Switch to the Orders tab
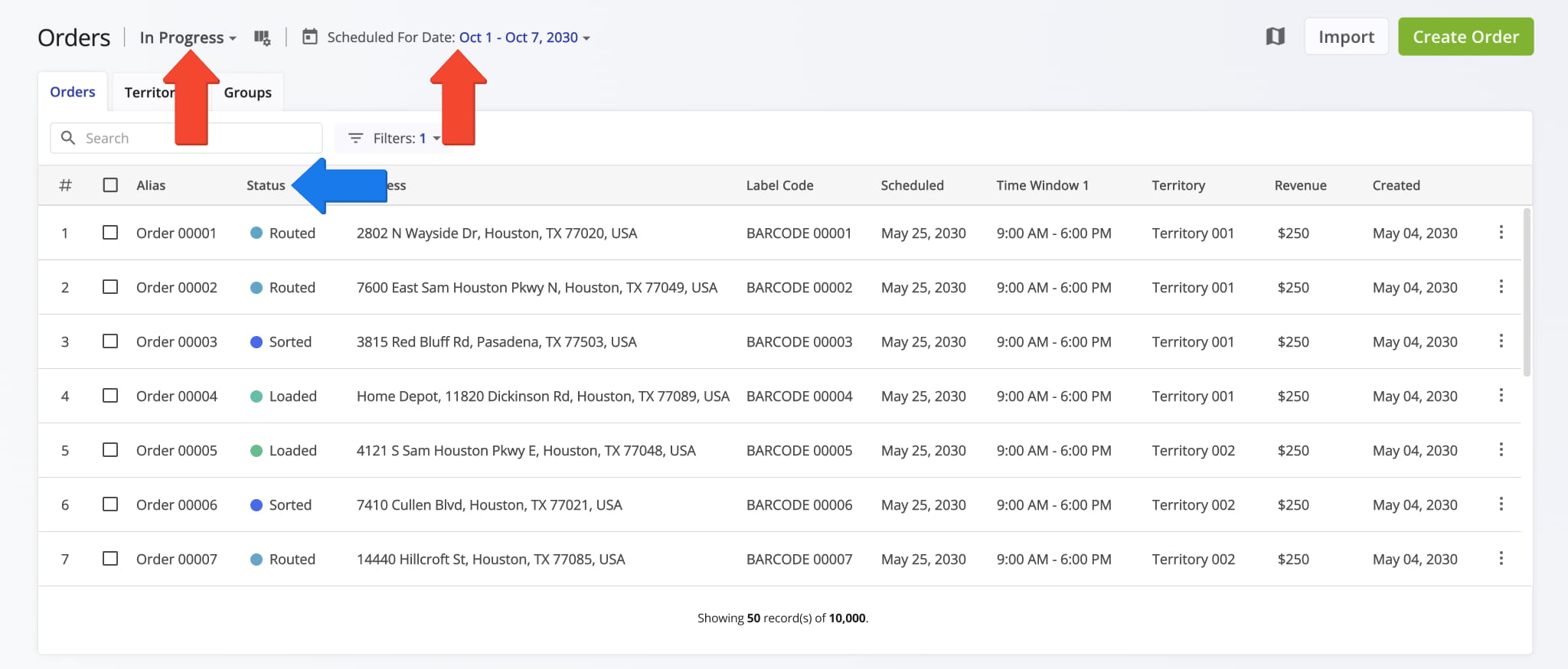This screenshot has height=669, width=1568. (73, 92)
